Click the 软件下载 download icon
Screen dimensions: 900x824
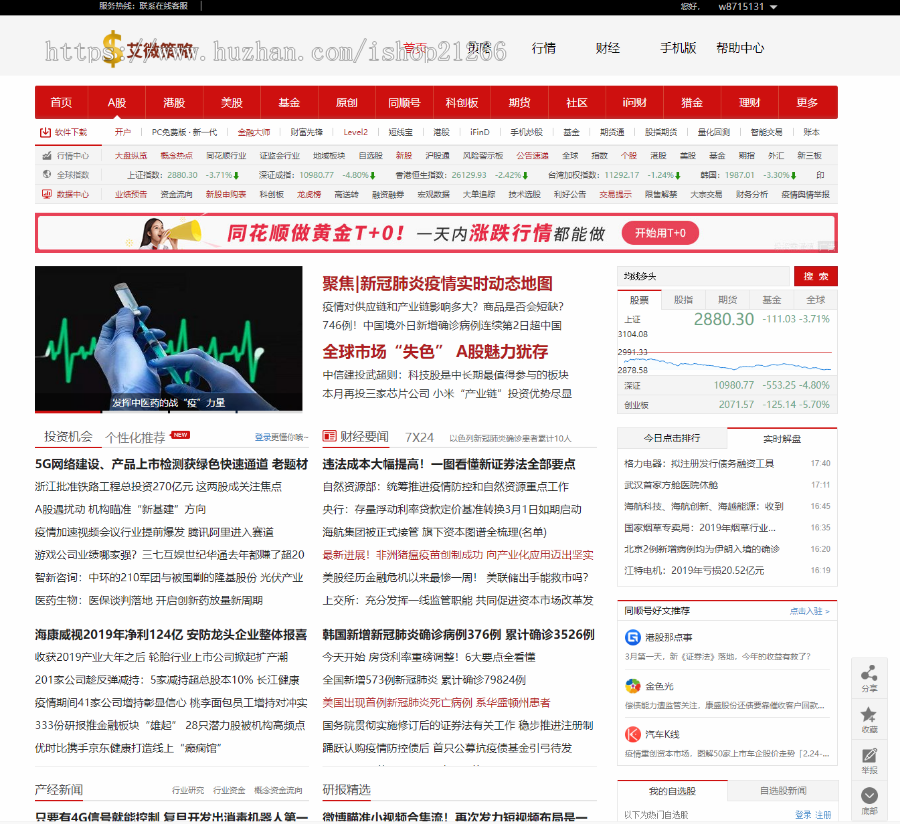coord(45,131)
